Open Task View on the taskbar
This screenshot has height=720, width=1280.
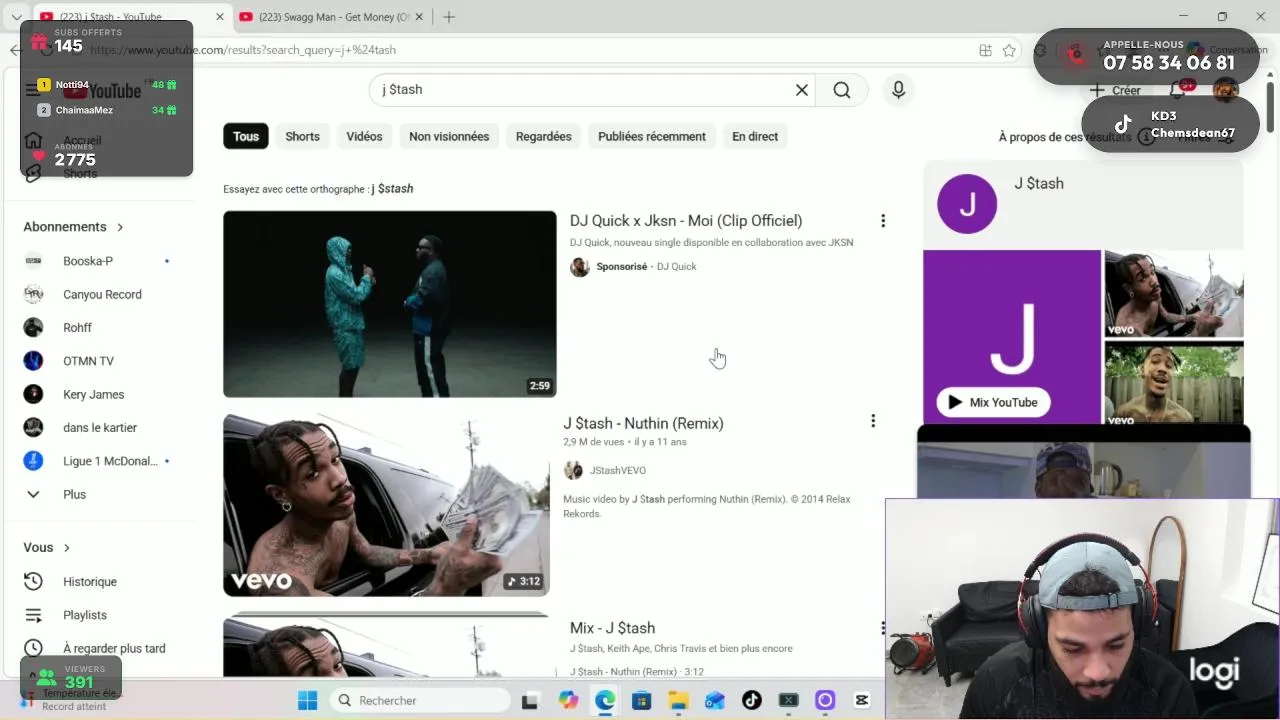(530, 700)
